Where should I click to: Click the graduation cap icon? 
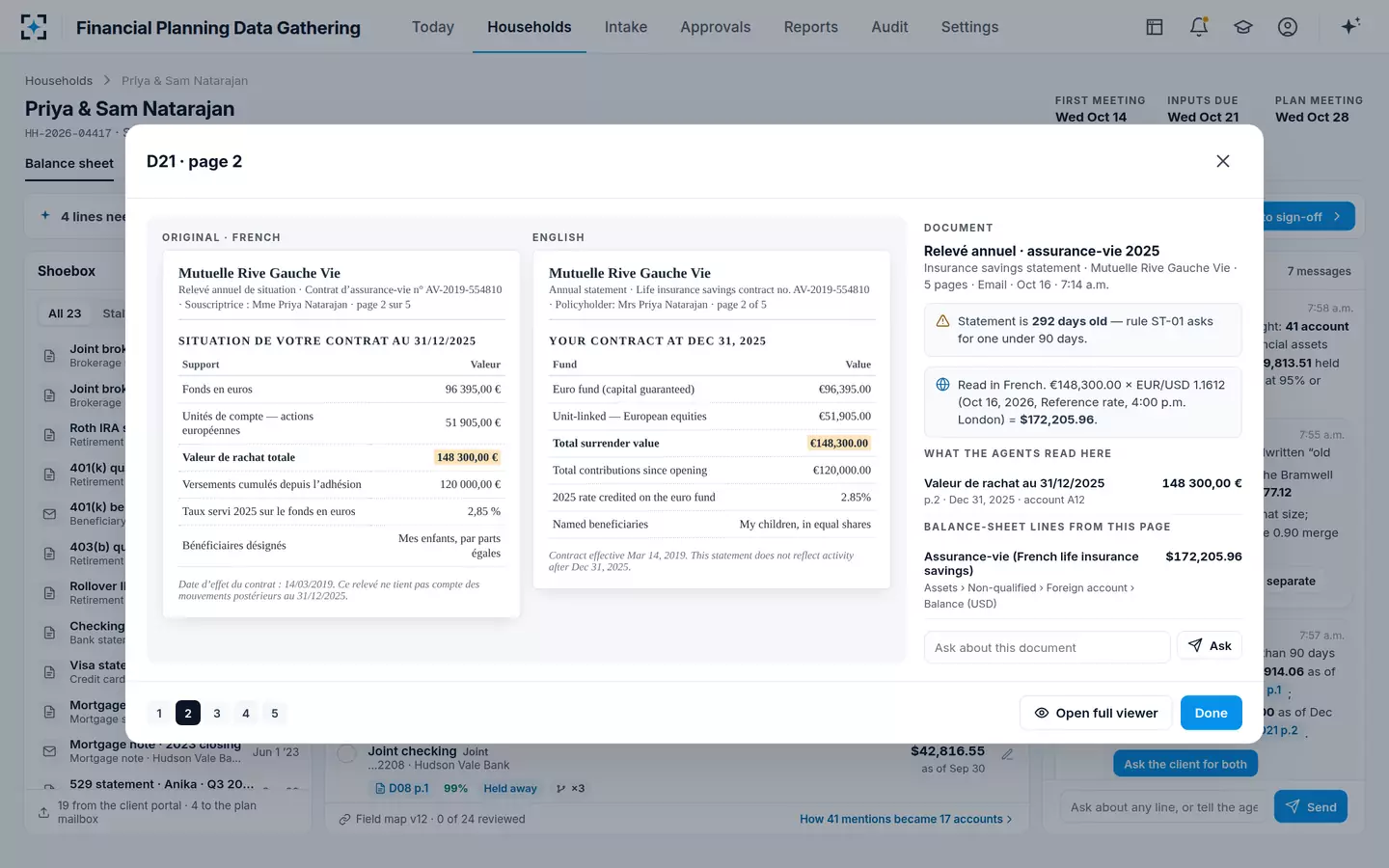1243,27
